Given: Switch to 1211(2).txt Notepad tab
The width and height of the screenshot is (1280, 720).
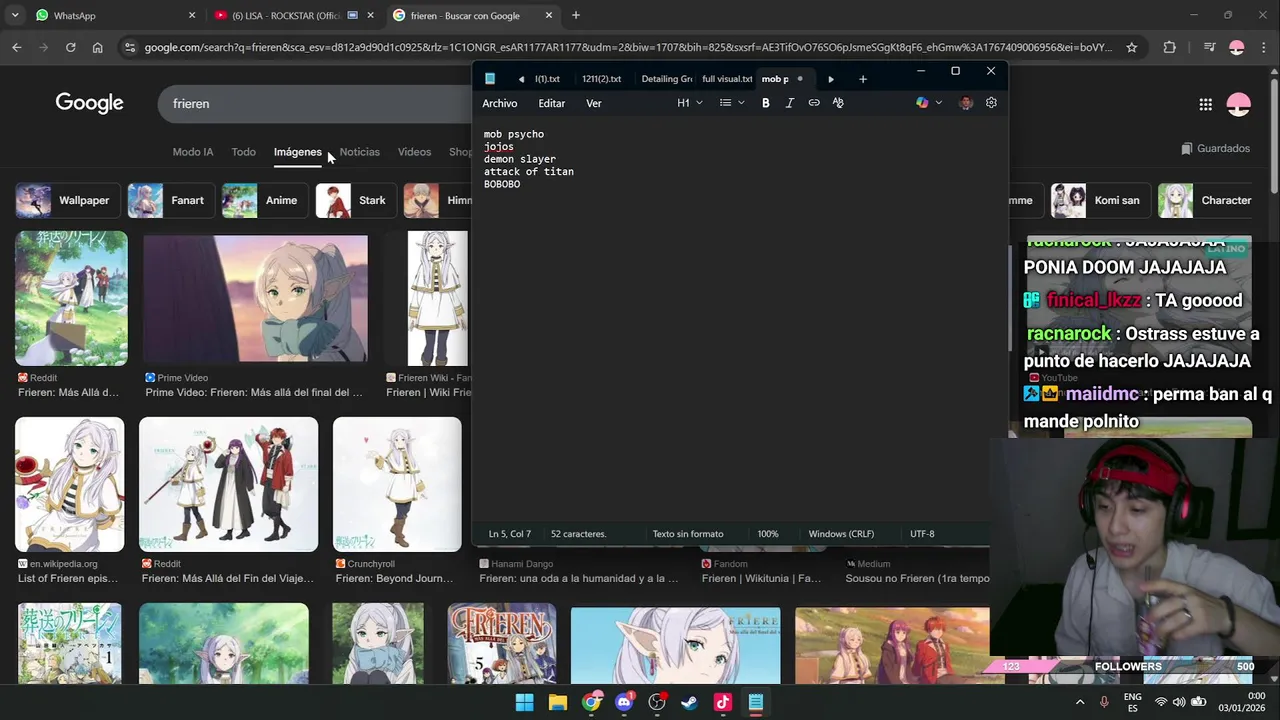Looking at the screenshot, I should point(602,79).
